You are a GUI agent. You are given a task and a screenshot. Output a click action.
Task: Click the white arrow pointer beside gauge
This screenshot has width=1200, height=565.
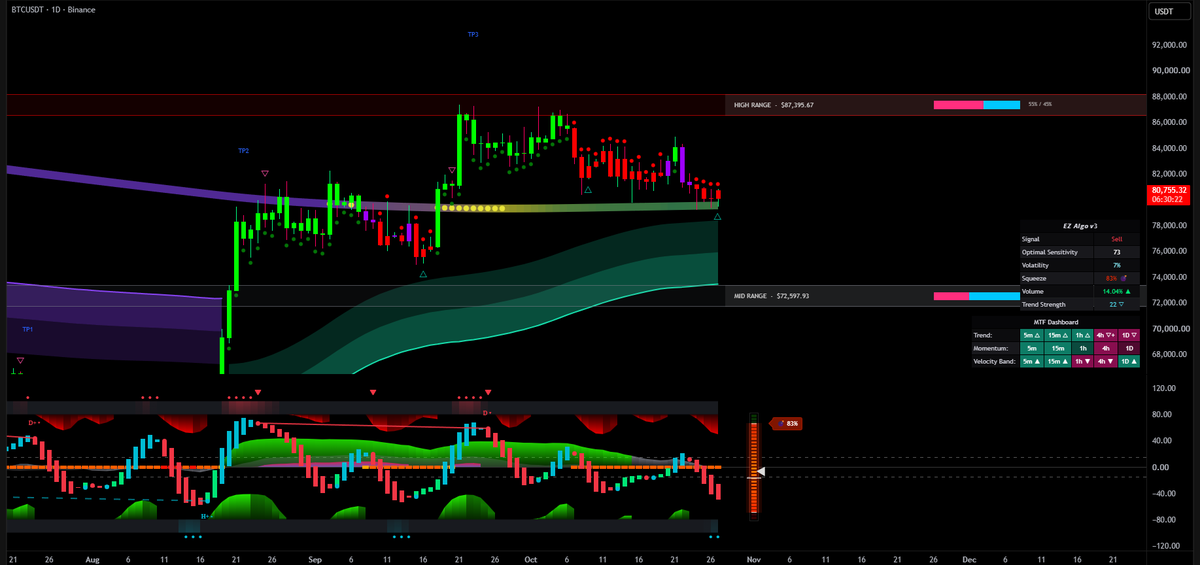click(x=761, y=471)
